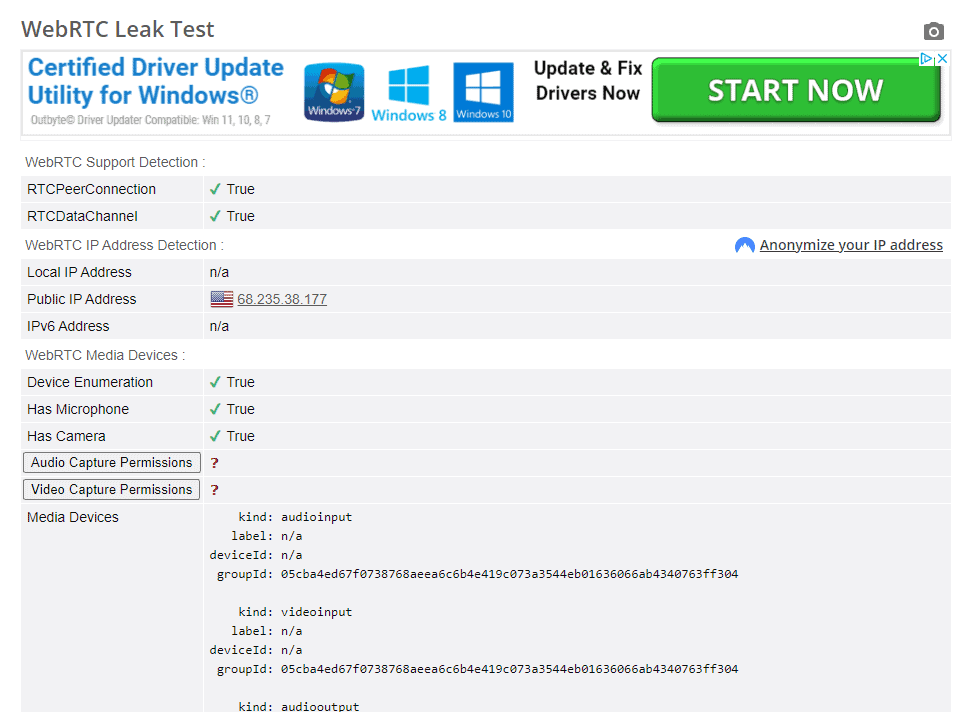Click the red question mark beside Video Capture
Image resolution: width=972 pixels, height=712 pixels.
pos(214,490)
